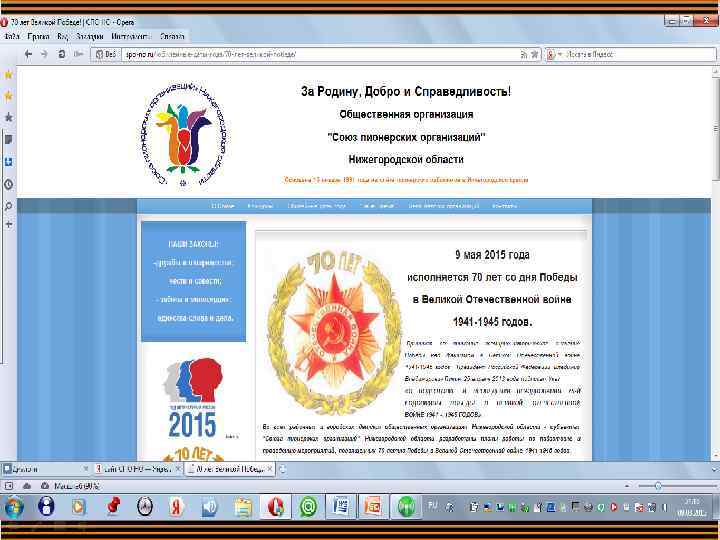The width and height of the screenshot is (720, 540).
Task: Click the 70 лет victory order image
Action: (x=333, y=332)
